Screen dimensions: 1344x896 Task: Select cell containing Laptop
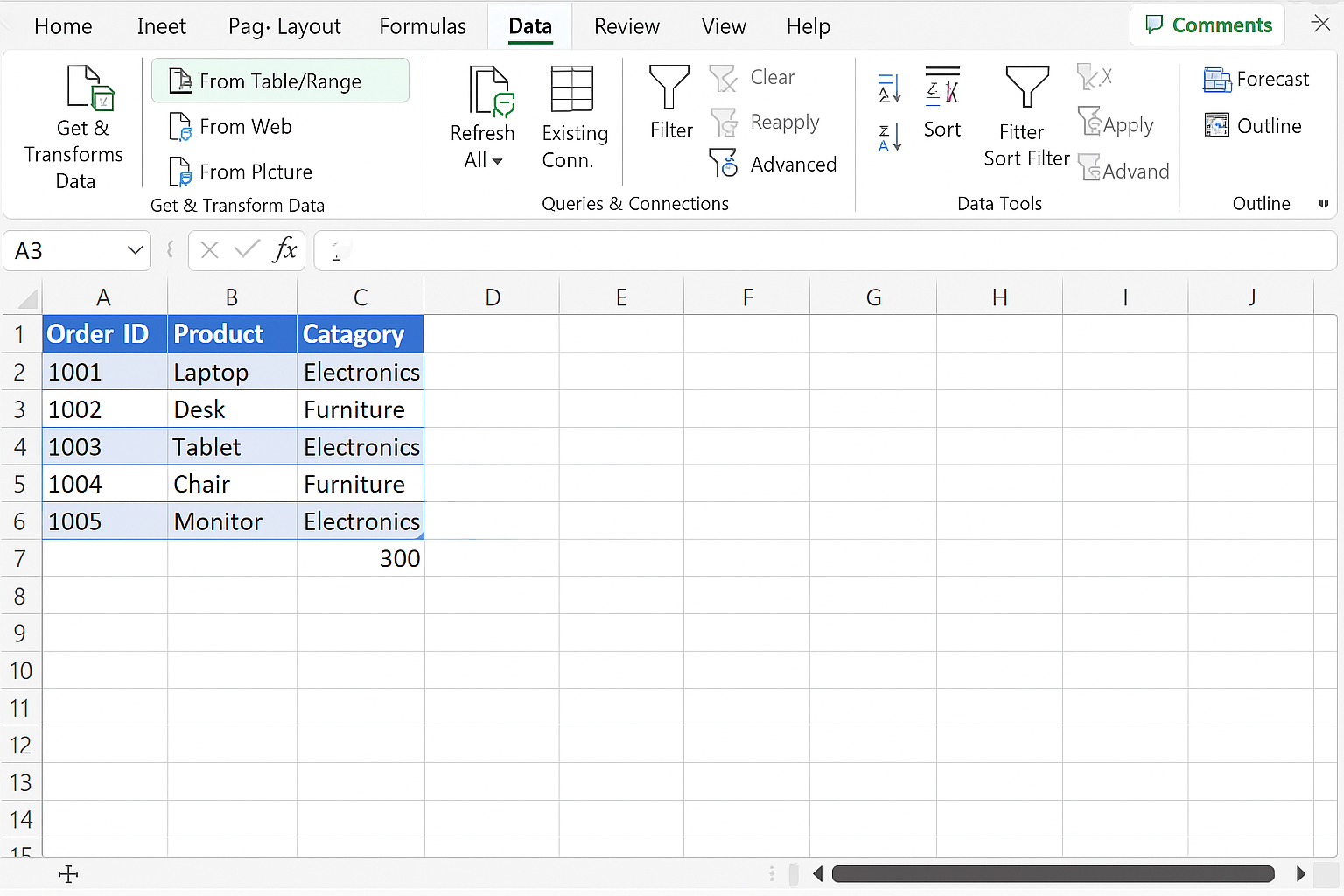click(232, 372)
